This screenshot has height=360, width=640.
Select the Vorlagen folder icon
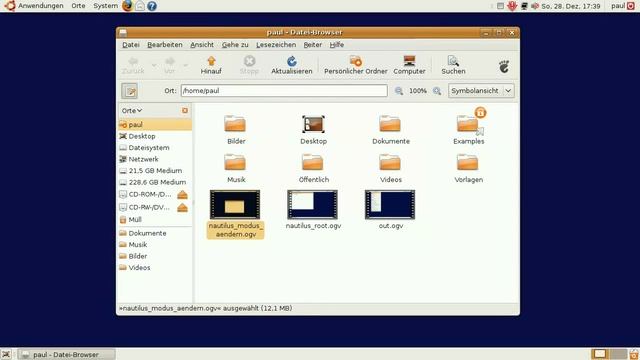click(467, 162)
